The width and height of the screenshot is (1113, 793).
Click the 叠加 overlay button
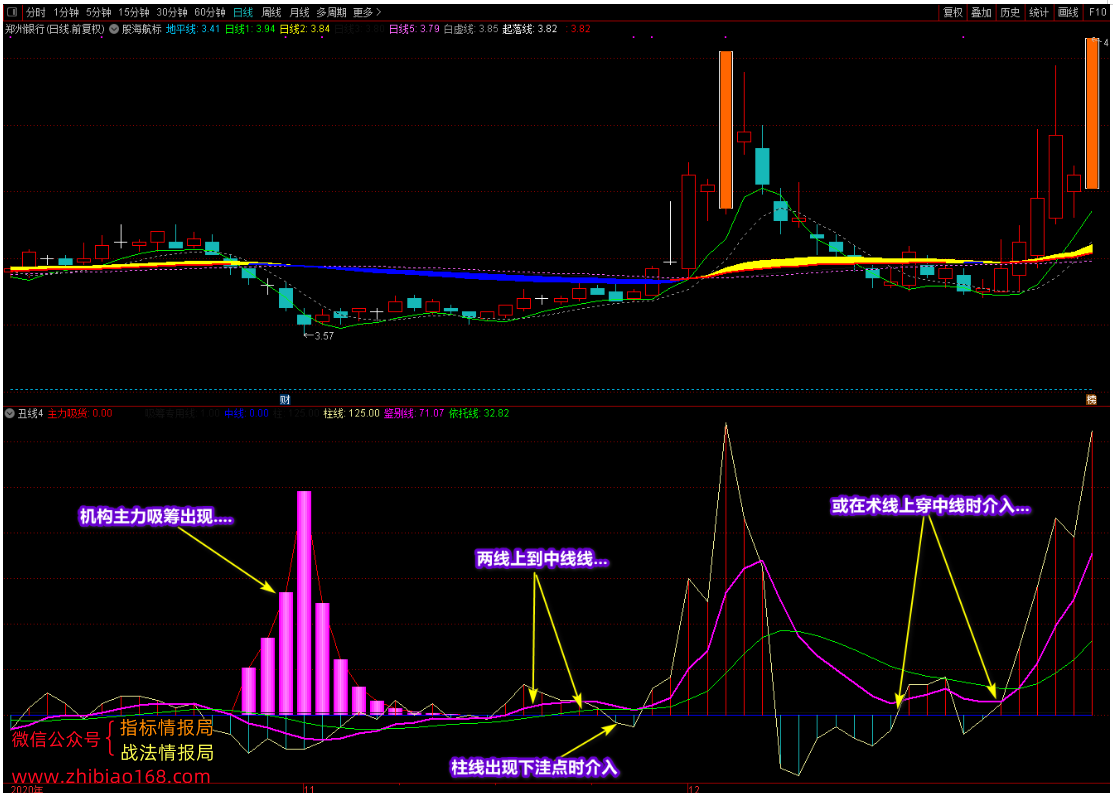coord(981,12)
